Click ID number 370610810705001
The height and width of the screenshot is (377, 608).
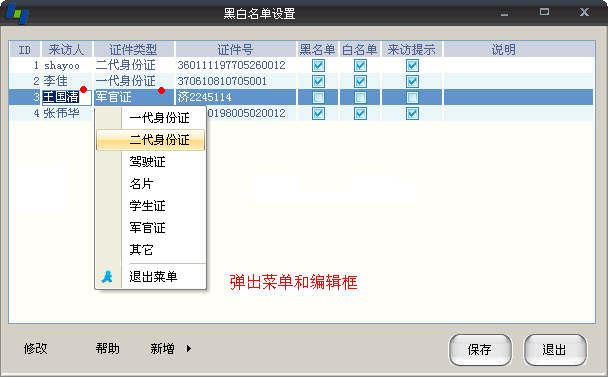(x=222, y=81)
